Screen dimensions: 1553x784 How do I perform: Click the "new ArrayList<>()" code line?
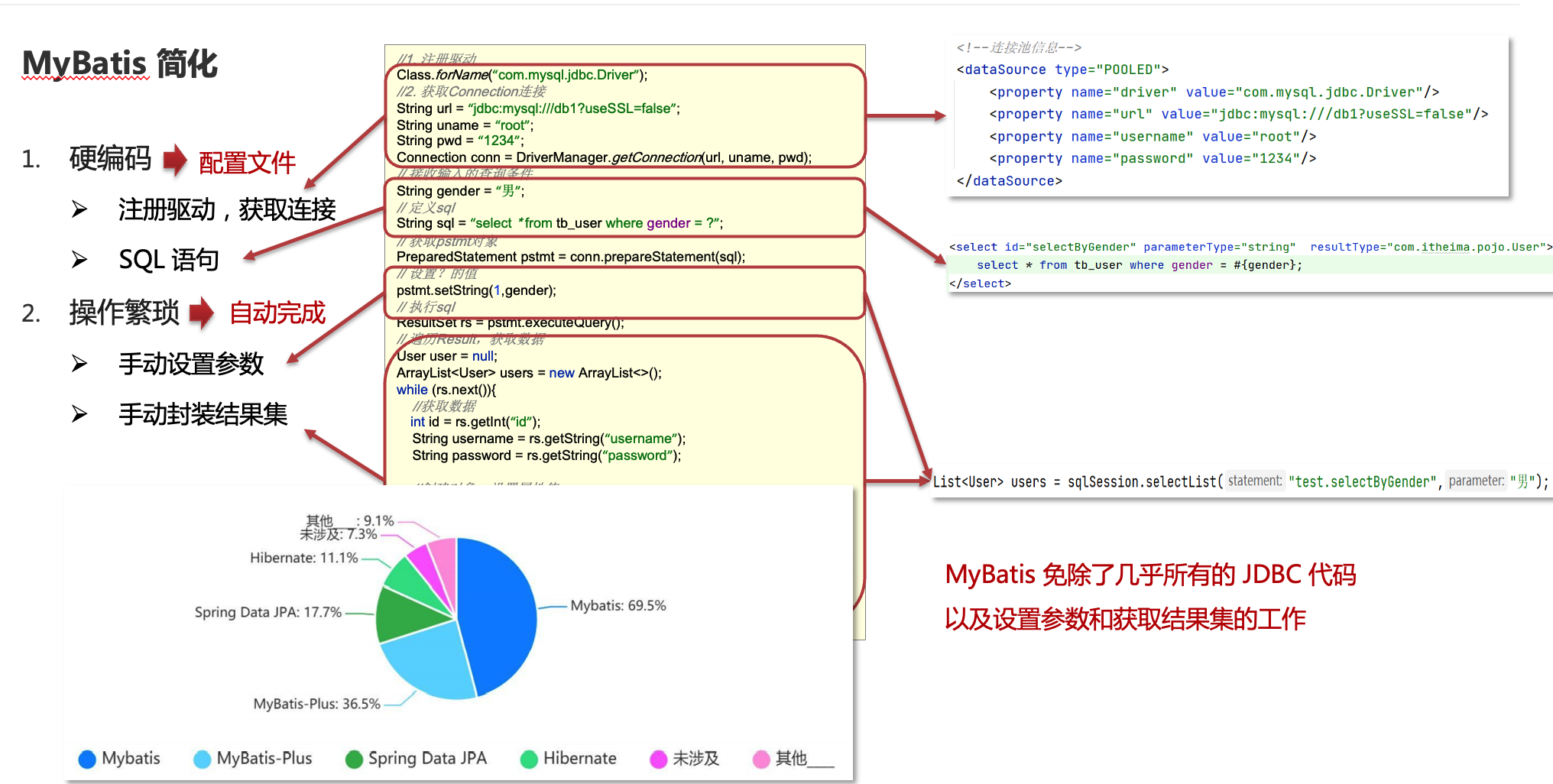coord(529,373)
